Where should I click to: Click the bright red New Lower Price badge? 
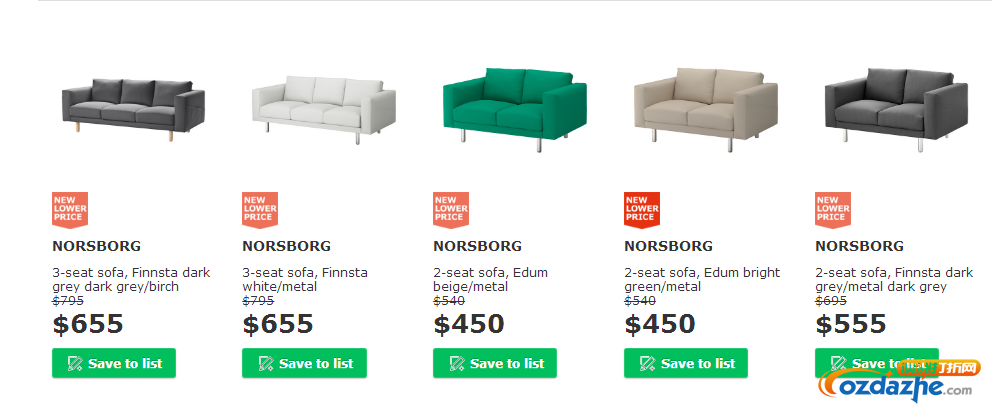coord(642,210)
